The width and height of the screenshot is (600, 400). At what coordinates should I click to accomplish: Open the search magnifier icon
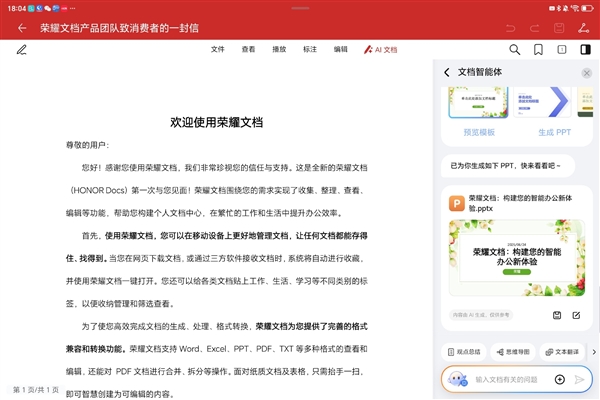[515, 49]
